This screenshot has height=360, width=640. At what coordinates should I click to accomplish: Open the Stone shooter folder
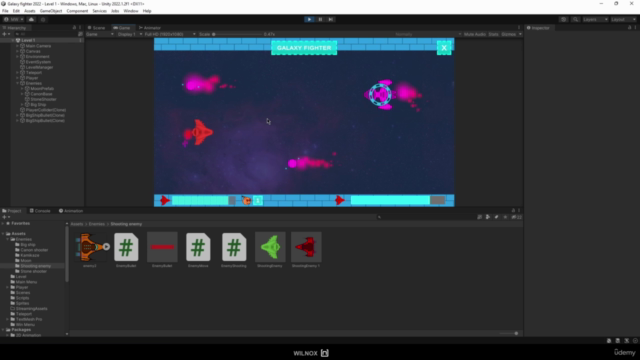coord(33,271)
